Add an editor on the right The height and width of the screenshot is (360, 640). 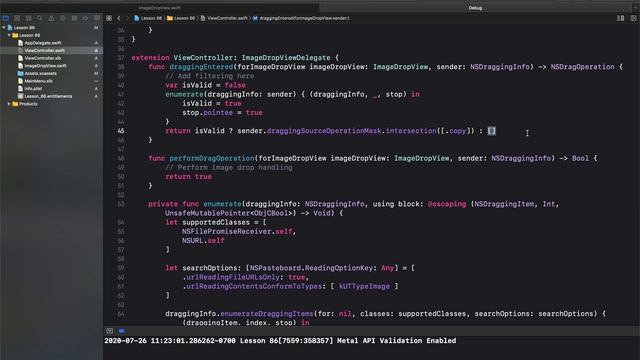tap(633, 18)
